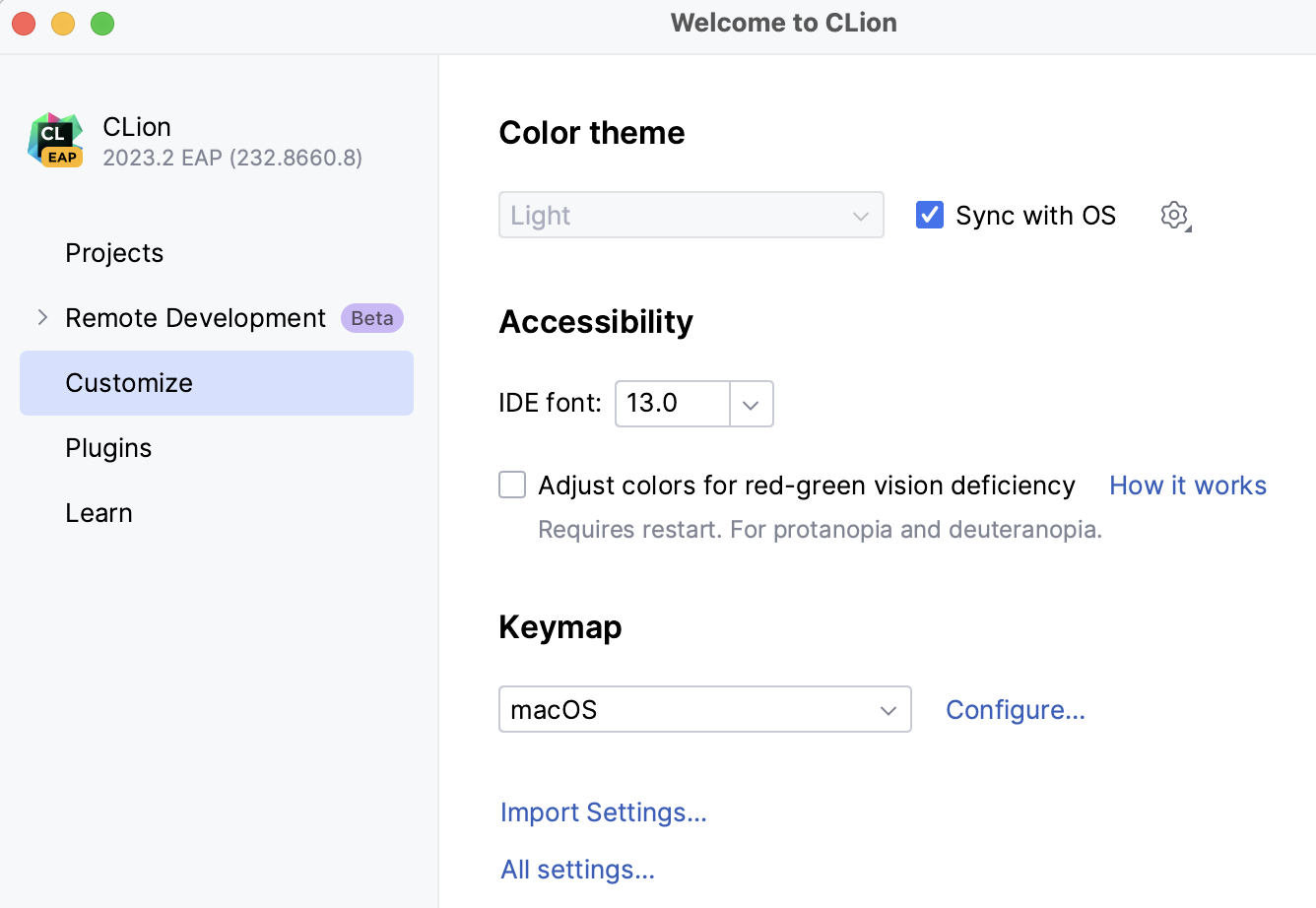Expand the Remote Development section
This screenshot has width=1316, height=908.
point(42,317)
